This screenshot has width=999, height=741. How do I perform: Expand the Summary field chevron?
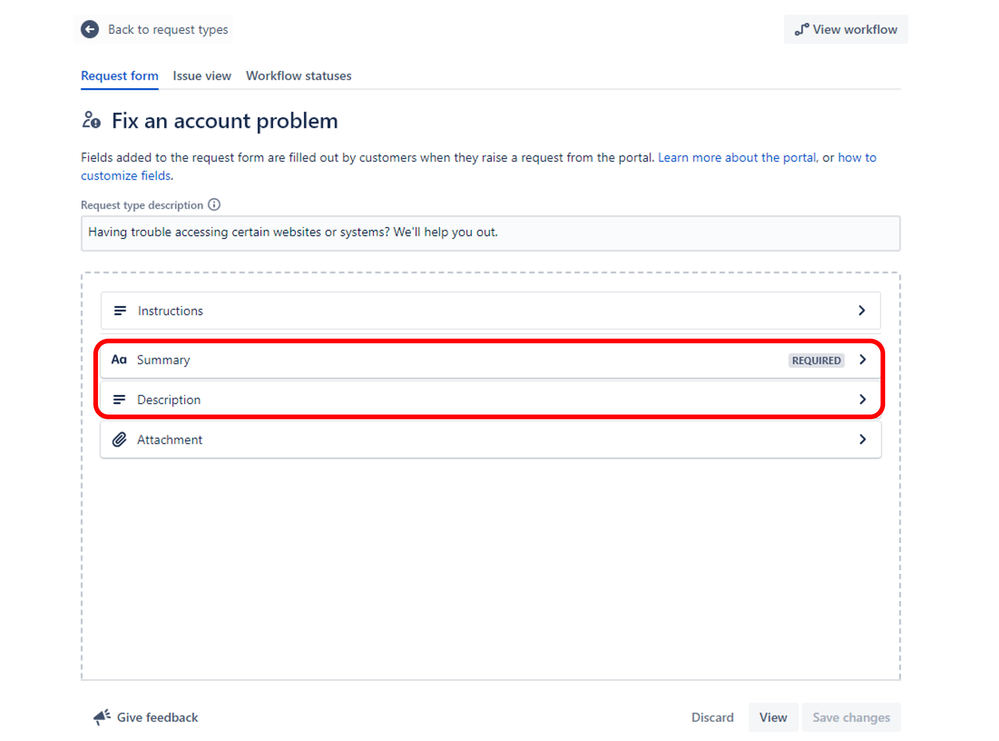(x=863, y=359)
